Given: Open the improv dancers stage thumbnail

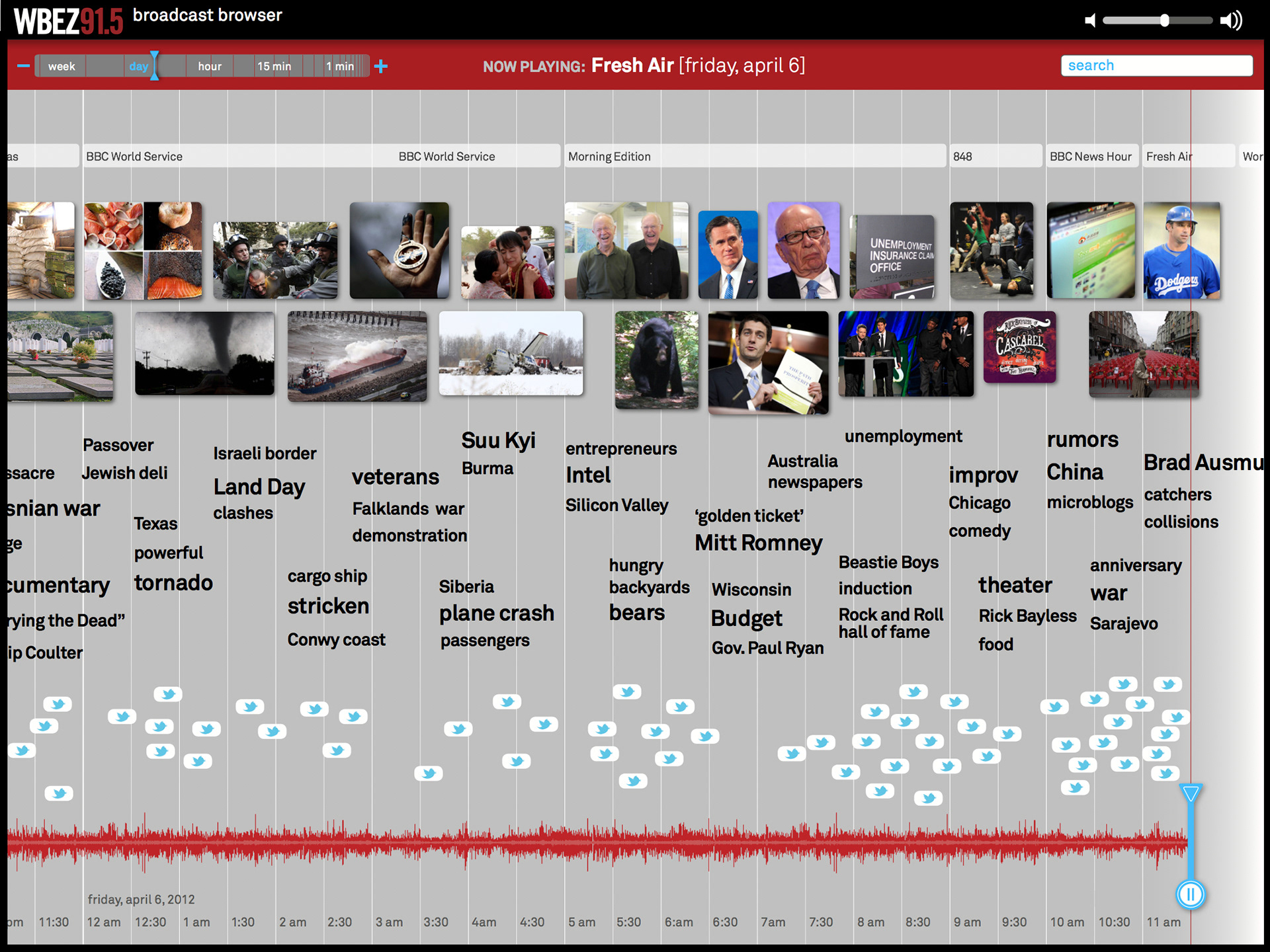Looking at the screenshot, I should click(992, 251).
